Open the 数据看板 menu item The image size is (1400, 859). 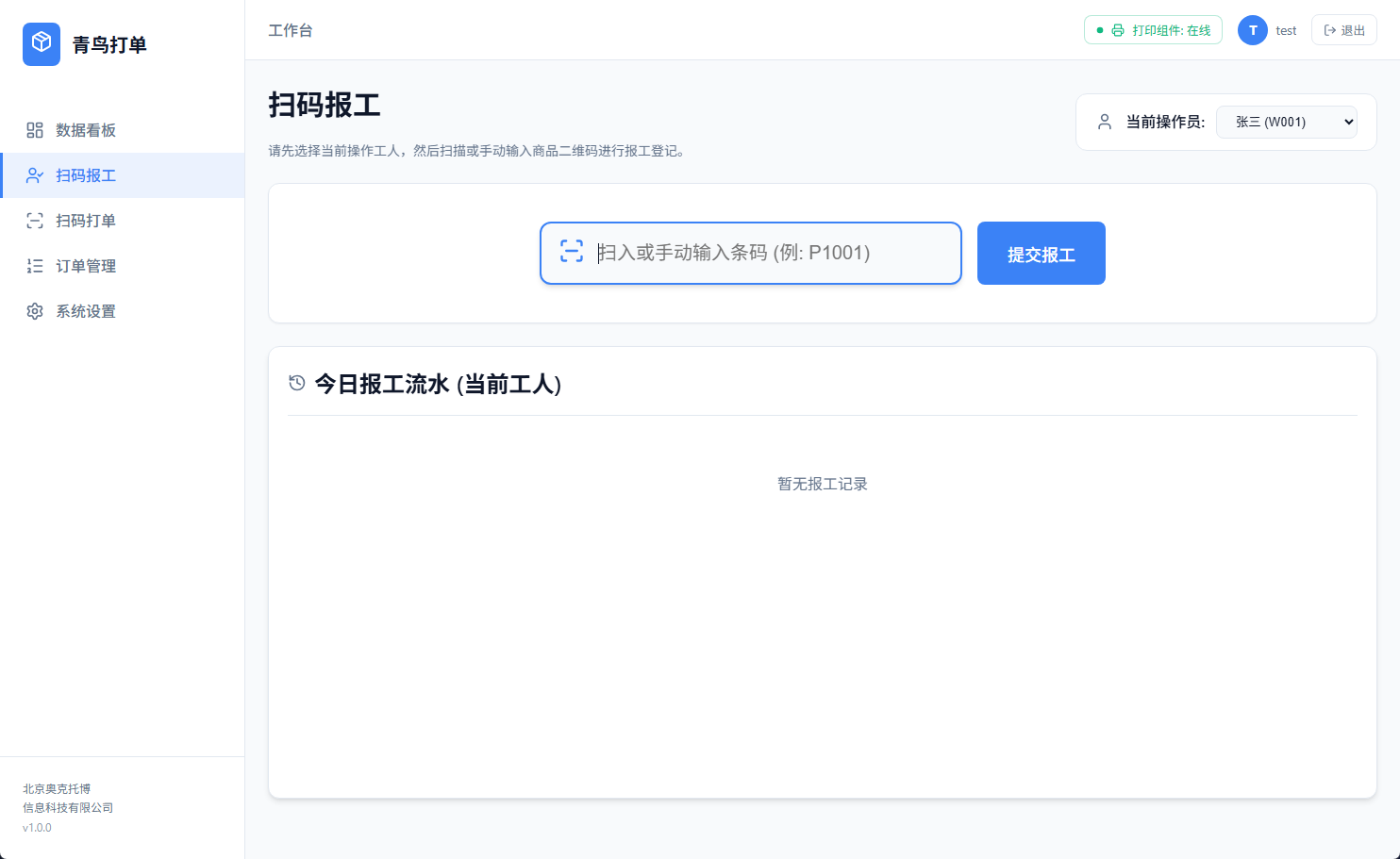tap(123, 130)
